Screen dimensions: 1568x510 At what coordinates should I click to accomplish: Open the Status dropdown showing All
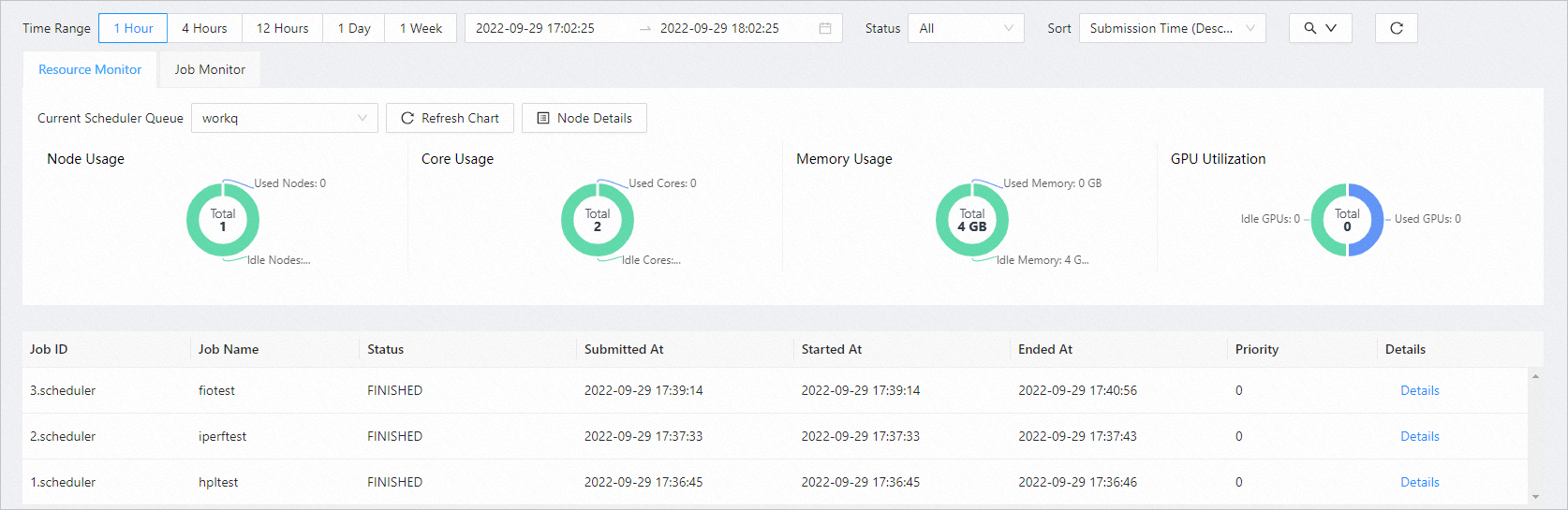click(x=966, y=28)
